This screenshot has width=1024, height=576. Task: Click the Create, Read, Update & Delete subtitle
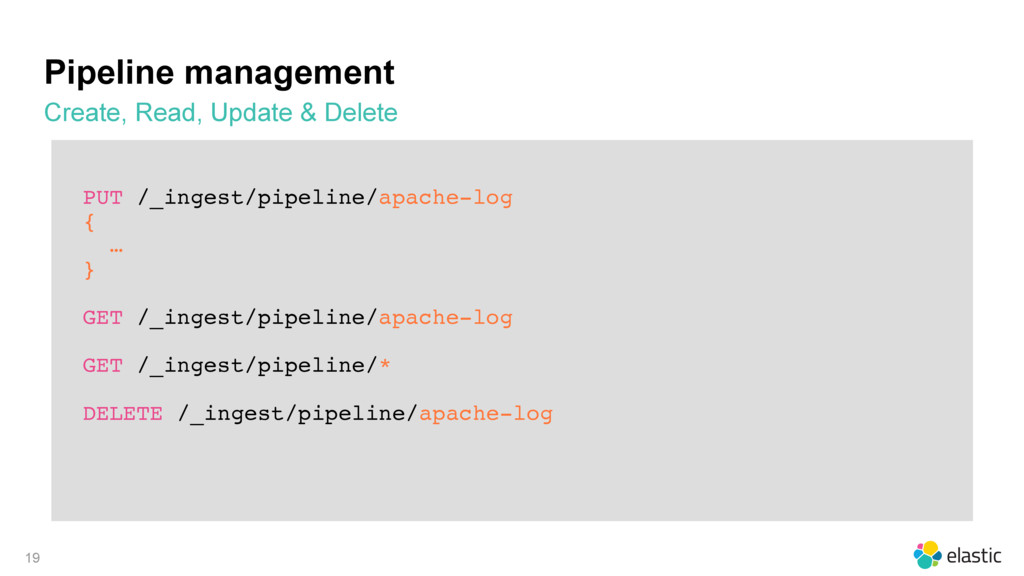tap(221, 112)
